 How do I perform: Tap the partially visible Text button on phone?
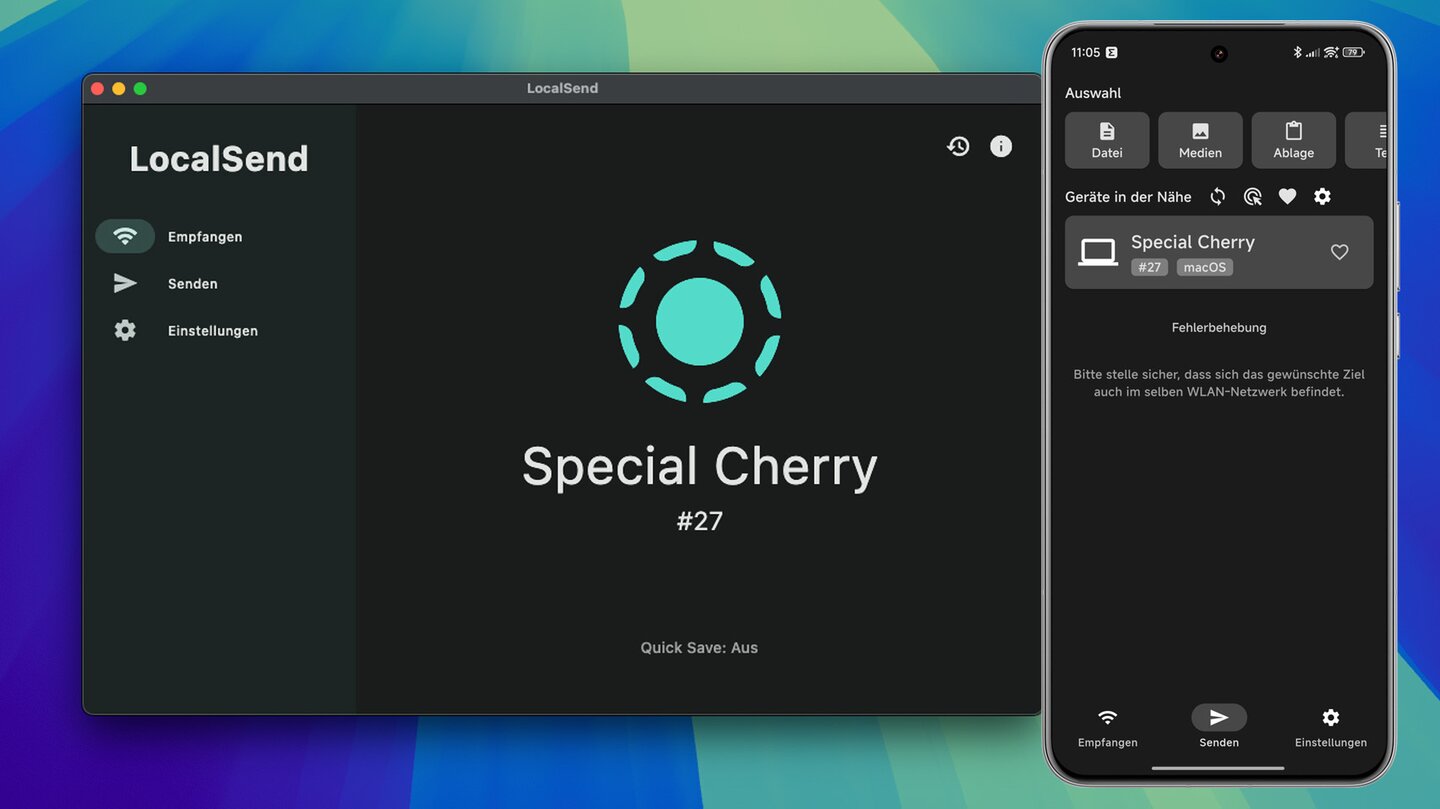(1367, 140)
